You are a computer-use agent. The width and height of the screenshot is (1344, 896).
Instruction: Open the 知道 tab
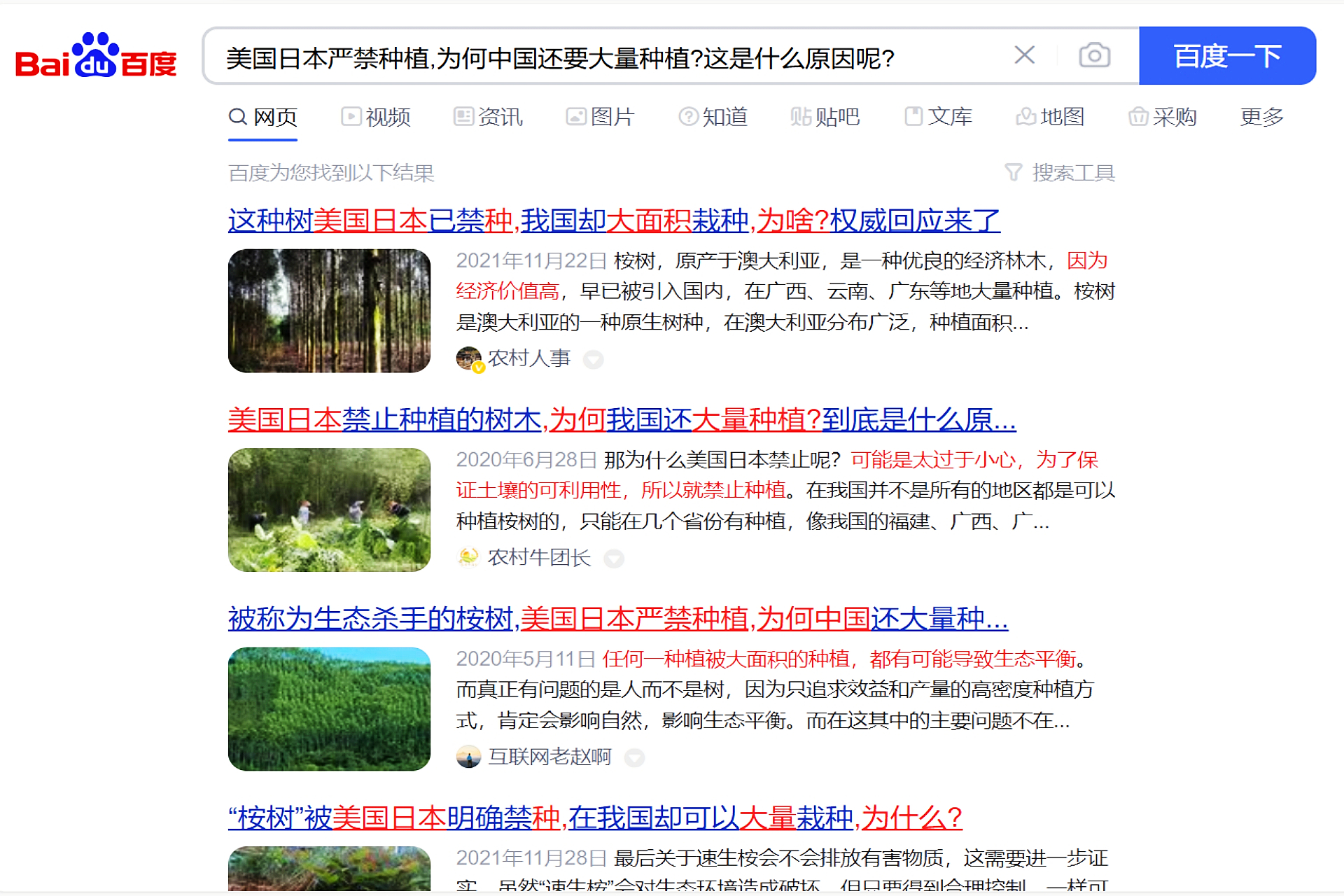pyautogui.click(x=713, y=117)
